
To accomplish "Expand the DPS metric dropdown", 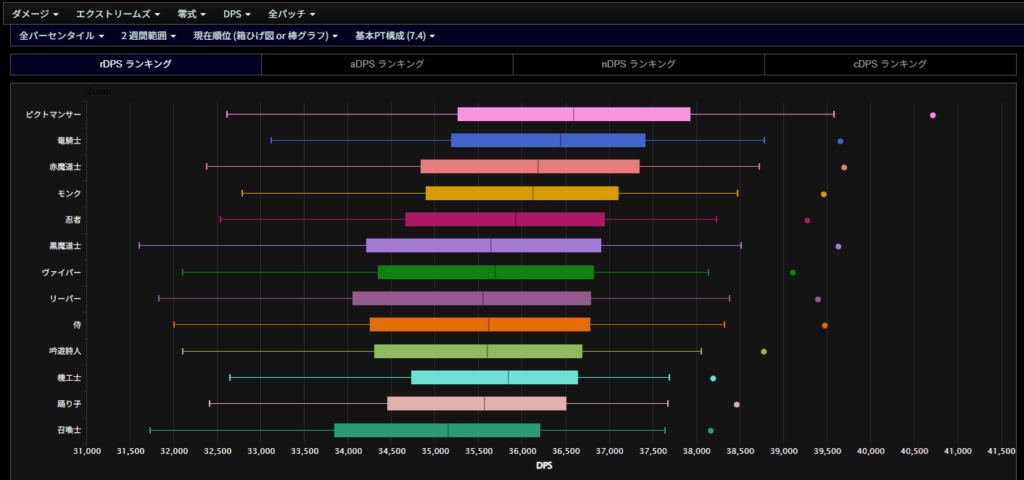I will pyautogui.click(x=236, y=14).
